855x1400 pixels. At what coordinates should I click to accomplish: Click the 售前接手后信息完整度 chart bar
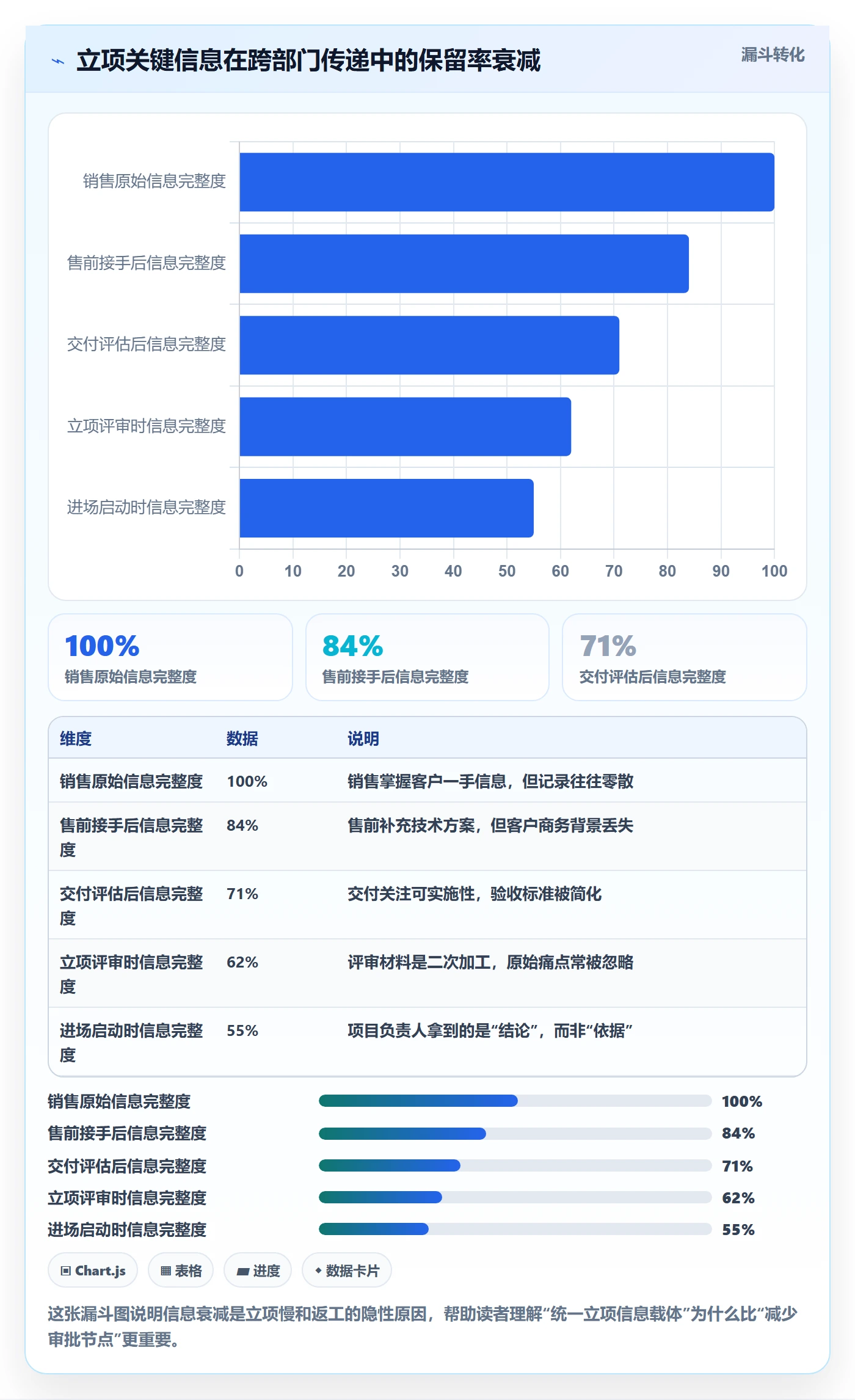click(464, 264)
